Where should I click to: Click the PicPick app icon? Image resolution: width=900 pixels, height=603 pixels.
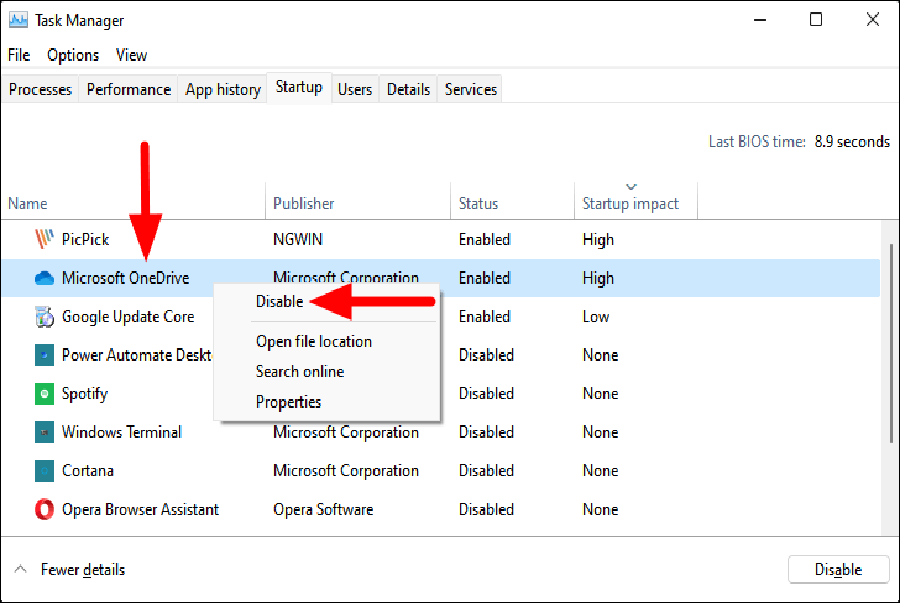[44, 239]
